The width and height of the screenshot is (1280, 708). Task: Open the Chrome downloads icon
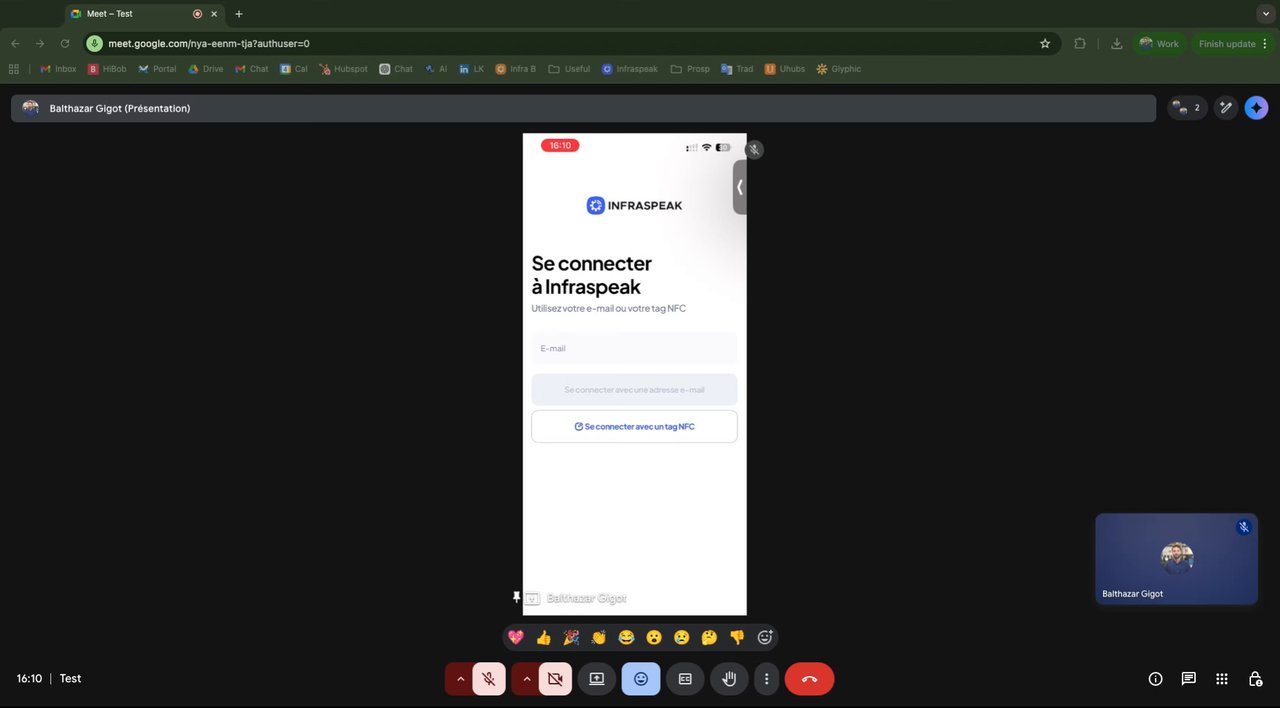[1117, 44]
